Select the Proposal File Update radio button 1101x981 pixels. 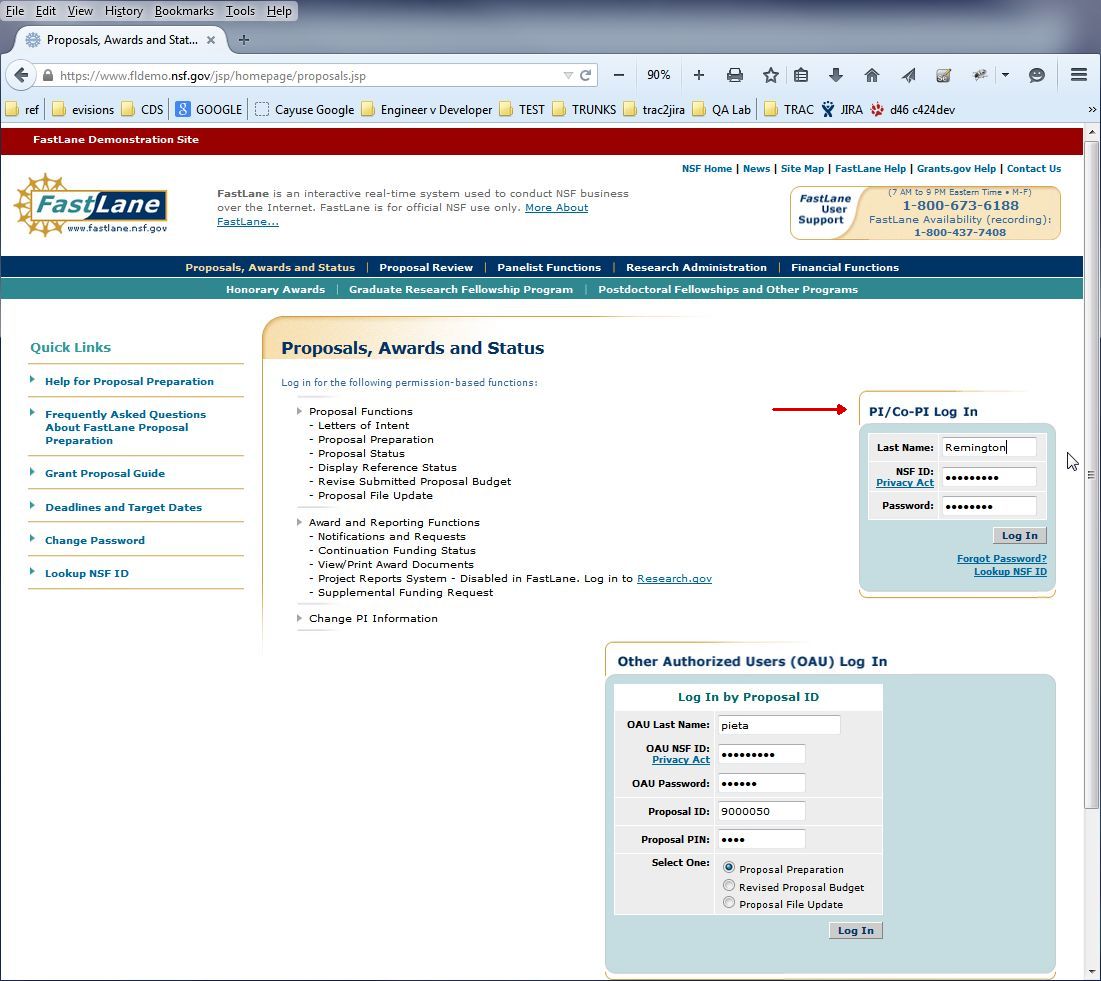click(x=729, y=903)
